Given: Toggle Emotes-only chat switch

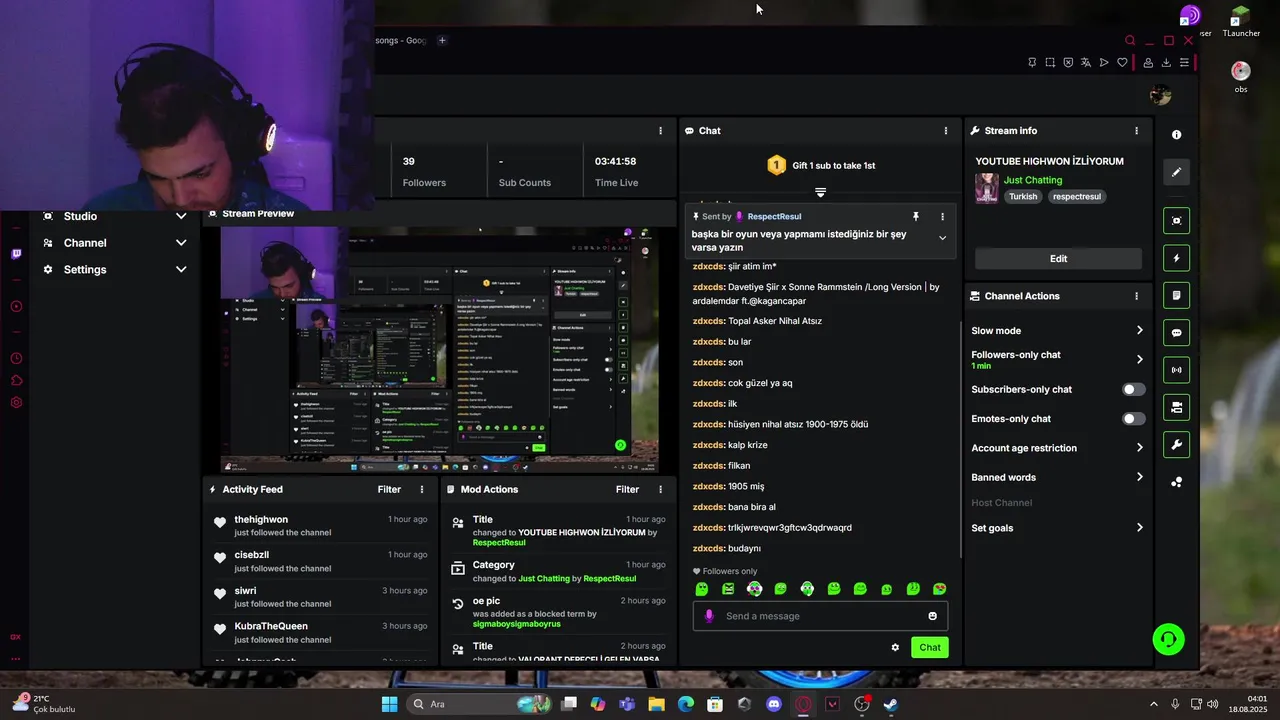Looking at the screenshot, I should (x=1133, y=419).
